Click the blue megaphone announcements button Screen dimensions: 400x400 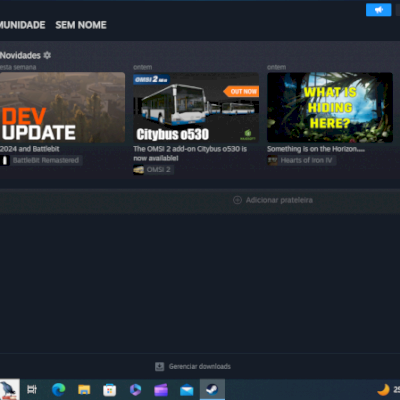coord(379,10)
